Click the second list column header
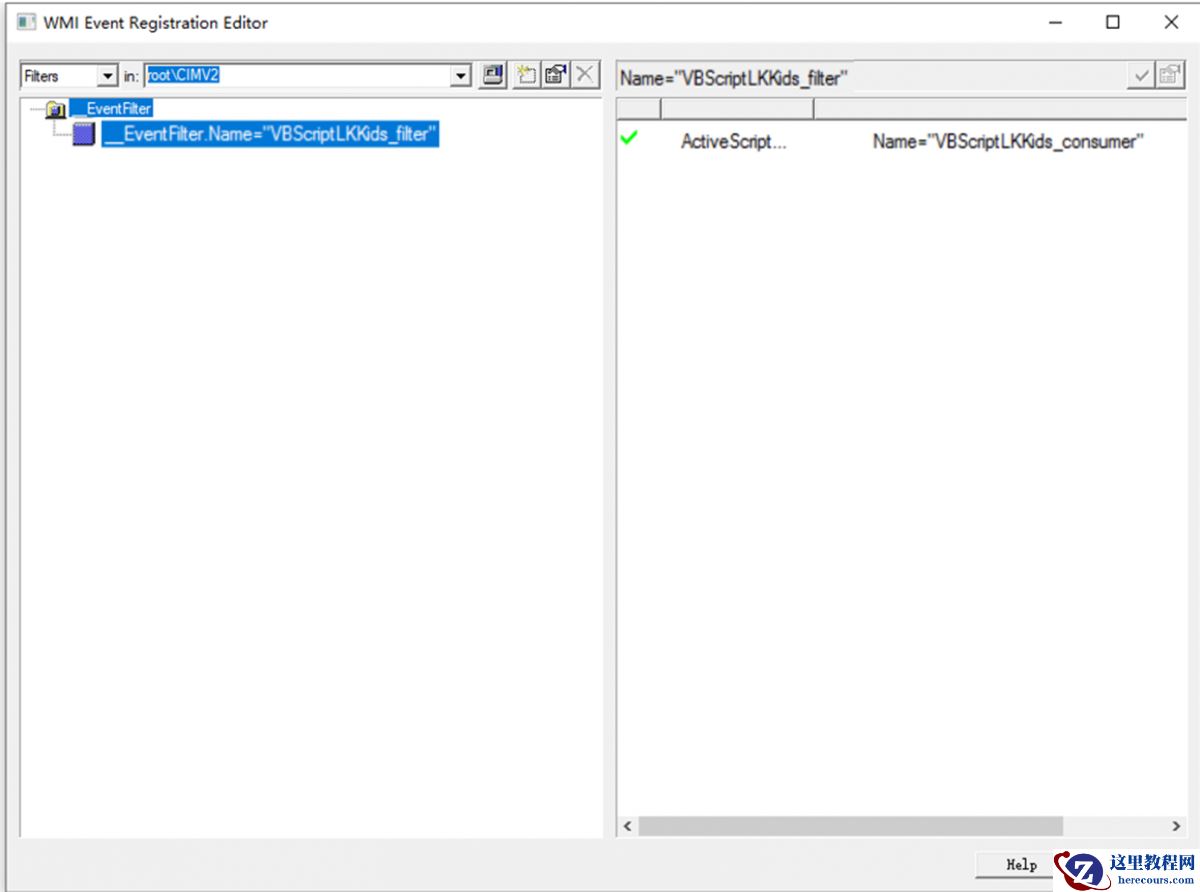 [737, 108]
